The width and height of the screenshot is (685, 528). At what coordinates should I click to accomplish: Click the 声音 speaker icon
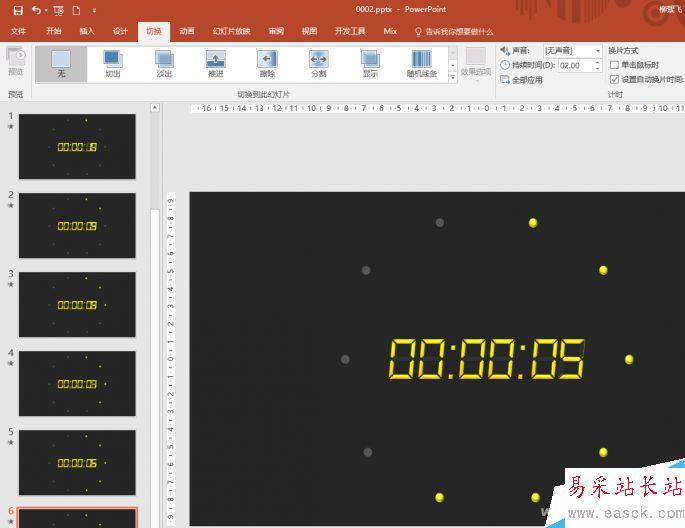pyautogui.click(x=505, y=50)
